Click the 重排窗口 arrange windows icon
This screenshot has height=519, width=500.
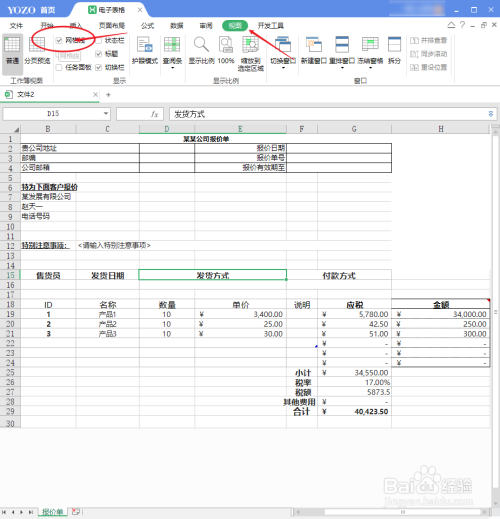coord(342,45)
